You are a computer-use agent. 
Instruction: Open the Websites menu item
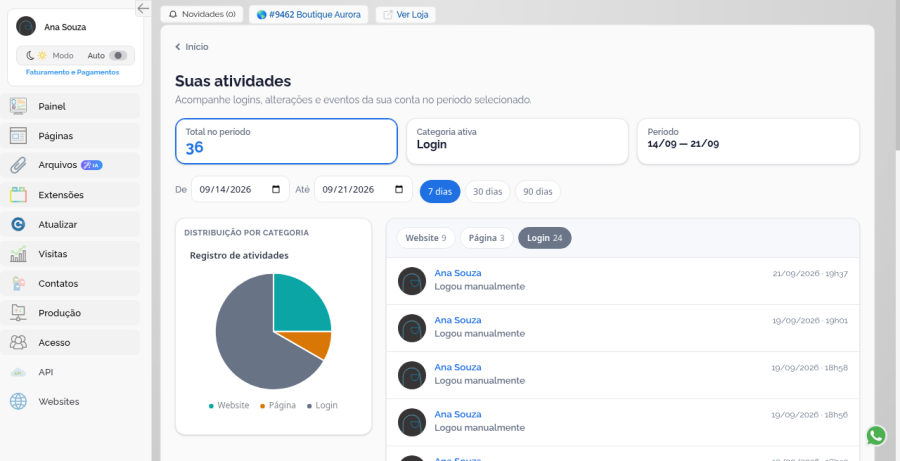70,401
